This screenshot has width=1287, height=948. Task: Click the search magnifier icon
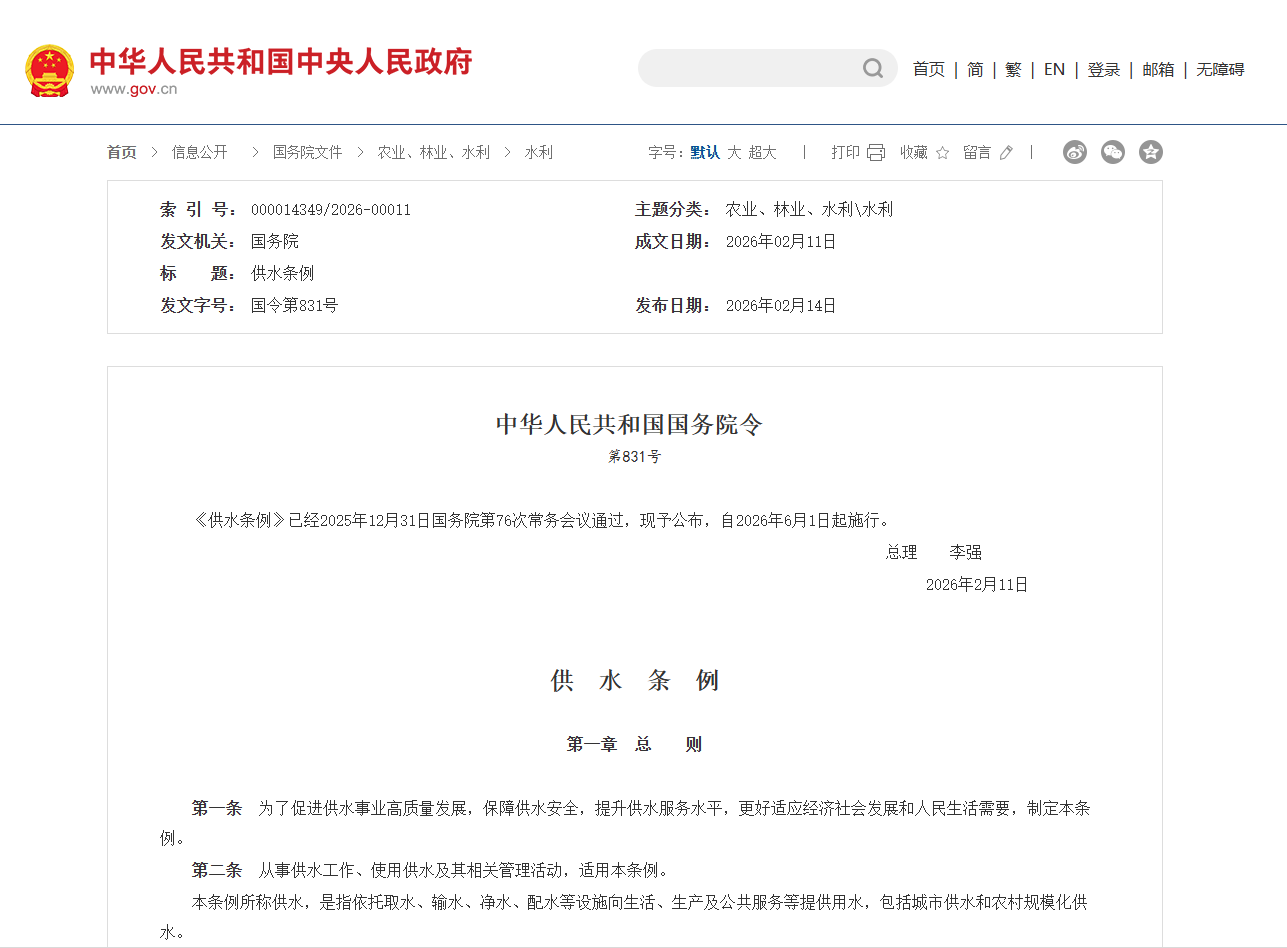click(873, 68)
